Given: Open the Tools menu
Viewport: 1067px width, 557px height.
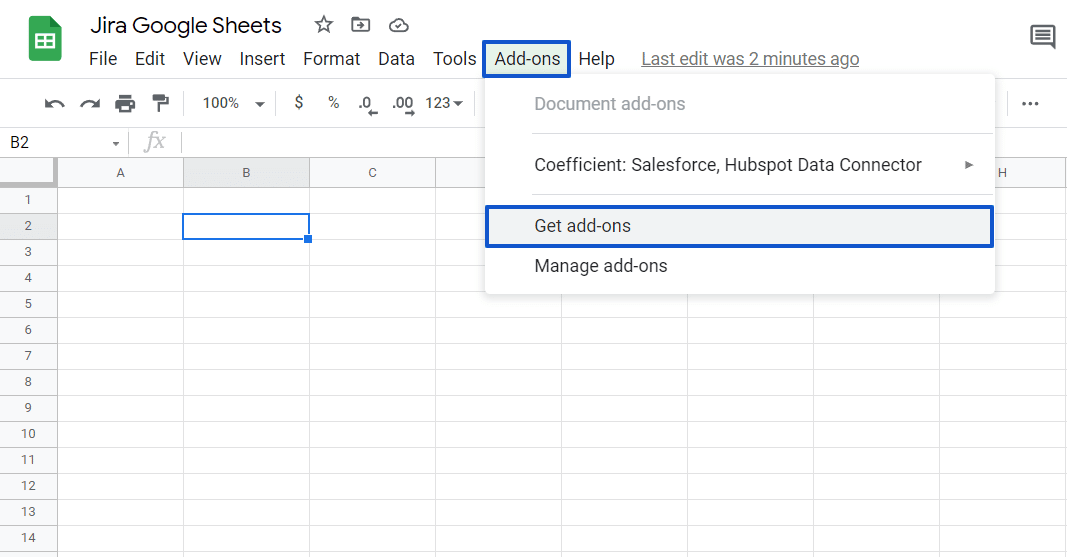Looking at the screenshot, I should (455, 59).
